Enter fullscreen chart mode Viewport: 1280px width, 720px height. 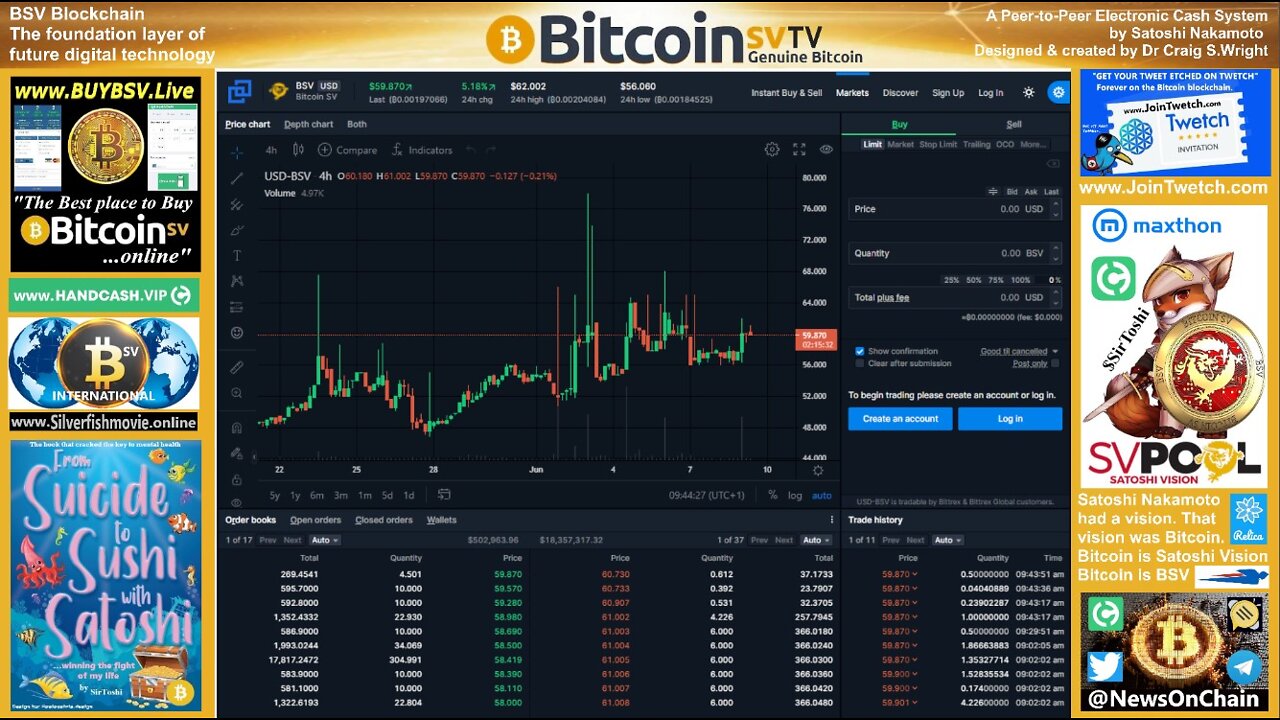[799, 149]
